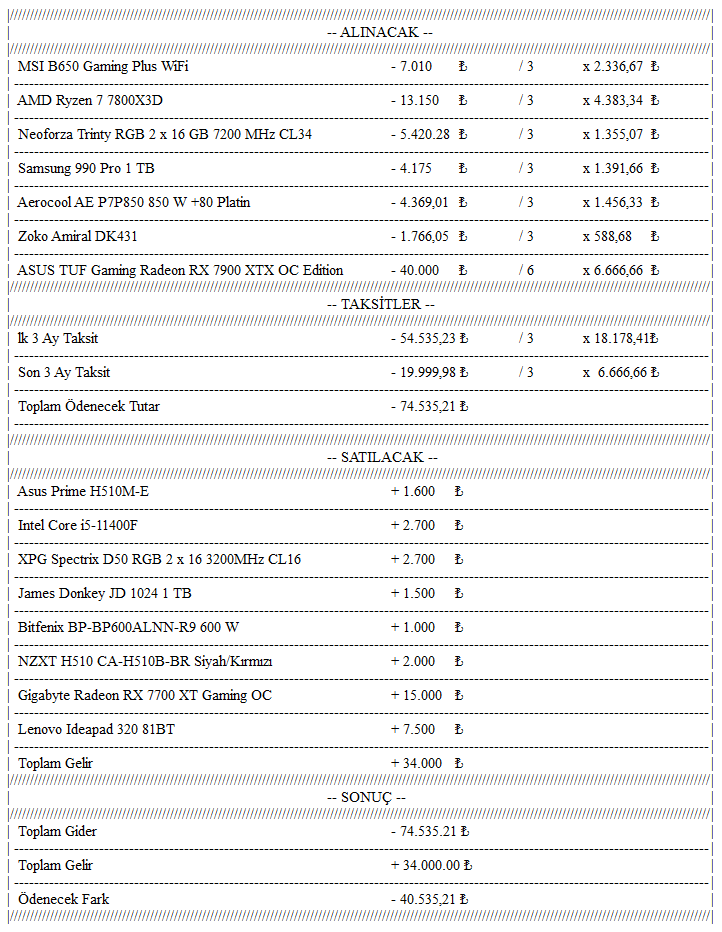The height and width of the screenshot is (932, 722).
Task: Click the Toplam Gider amount 74.535.21
Action: tap(430, 832)
